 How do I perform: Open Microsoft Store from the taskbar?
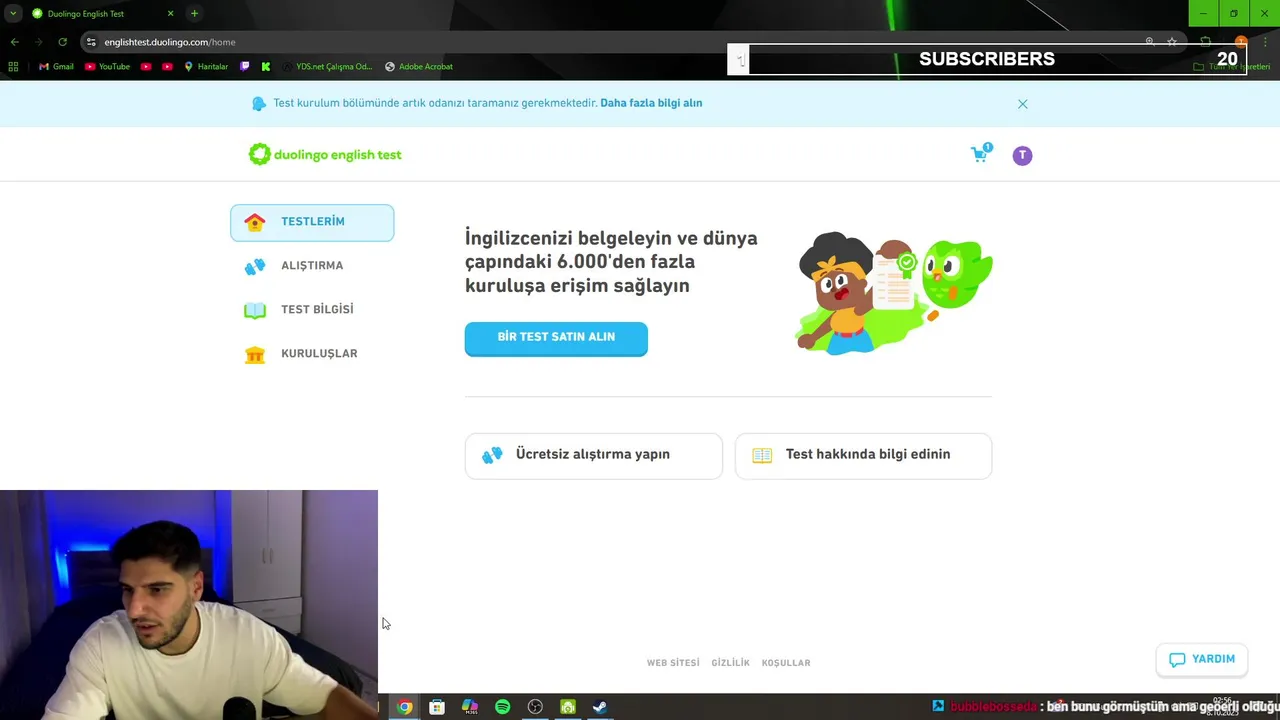coord(437,707)
